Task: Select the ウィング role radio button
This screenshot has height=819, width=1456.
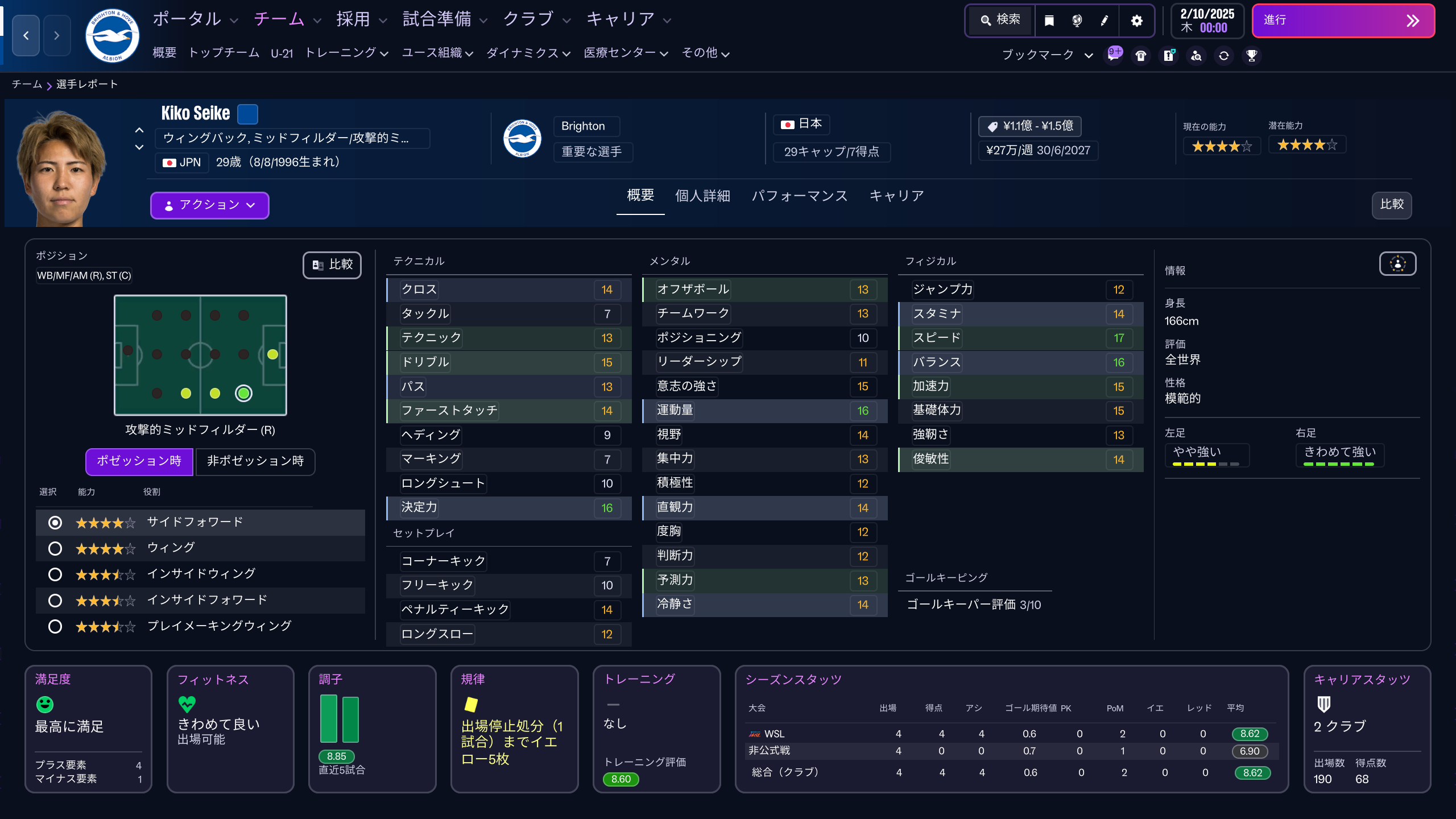Action: point(55,548)
